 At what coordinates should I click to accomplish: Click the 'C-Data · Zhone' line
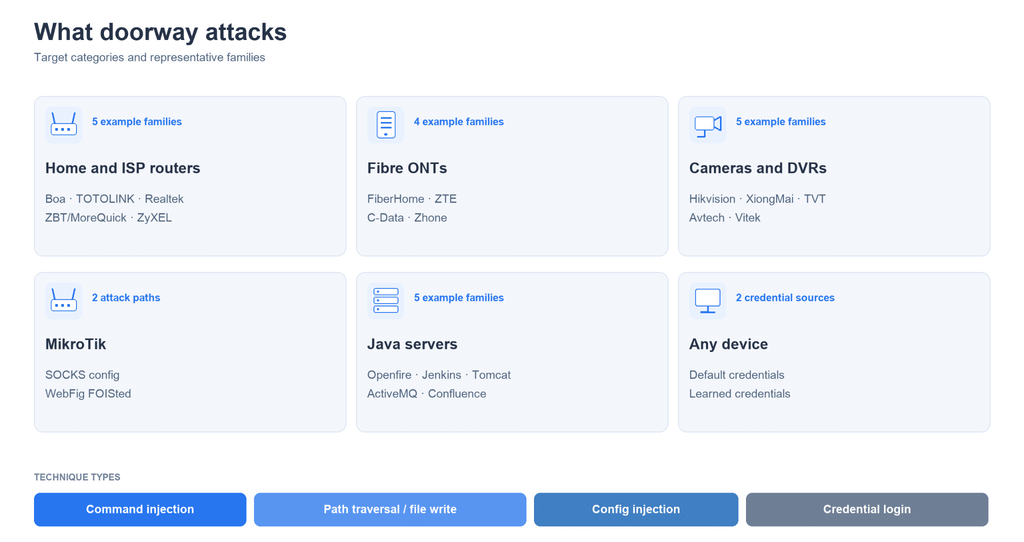tap(407, 218)
